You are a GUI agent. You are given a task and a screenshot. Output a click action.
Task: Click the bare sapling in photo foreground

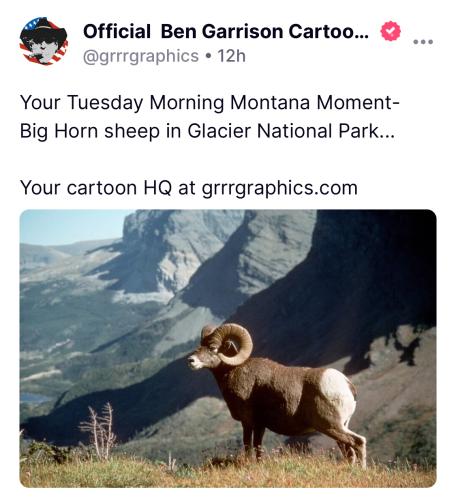(99, 431)
